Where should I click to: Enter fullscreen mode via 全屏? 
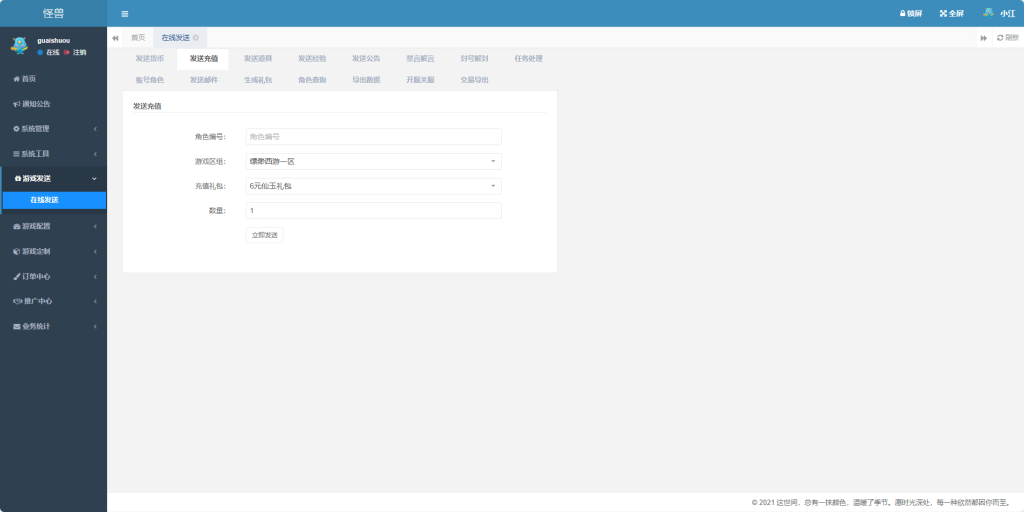(952, 13)
